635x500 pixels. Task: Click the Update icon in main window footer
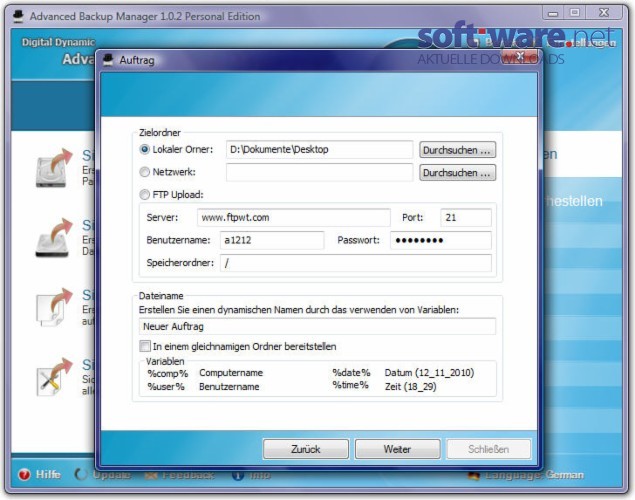click(x=81, y=474)
